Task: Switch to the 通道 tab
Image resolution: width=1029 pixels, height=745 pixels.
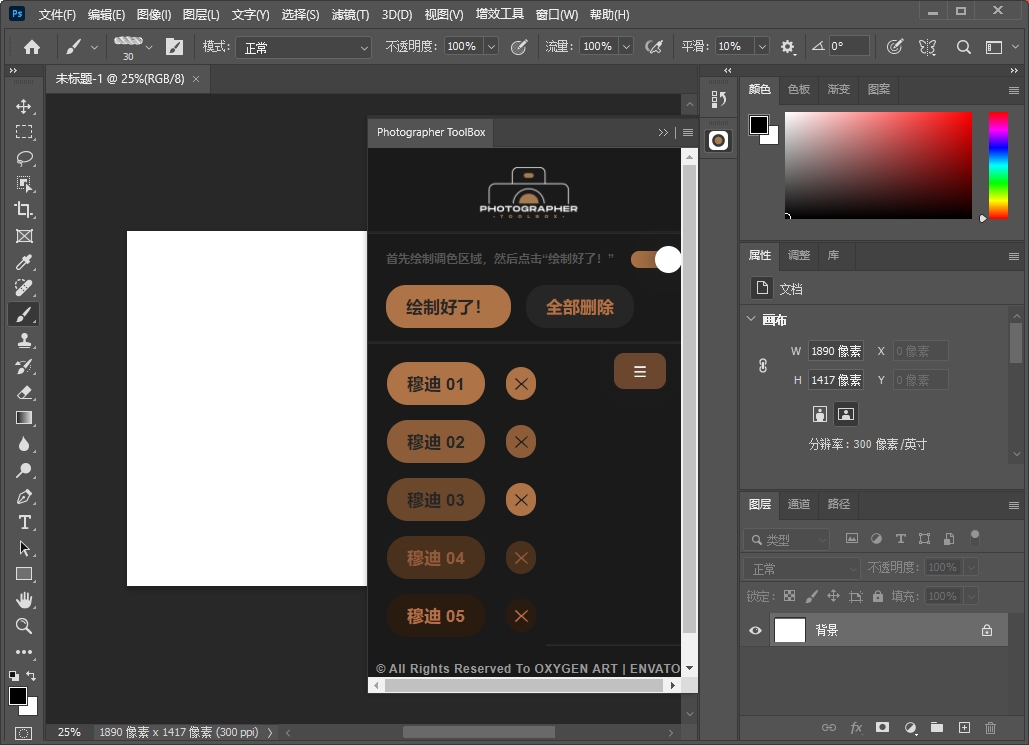Action: click(799, 504)
